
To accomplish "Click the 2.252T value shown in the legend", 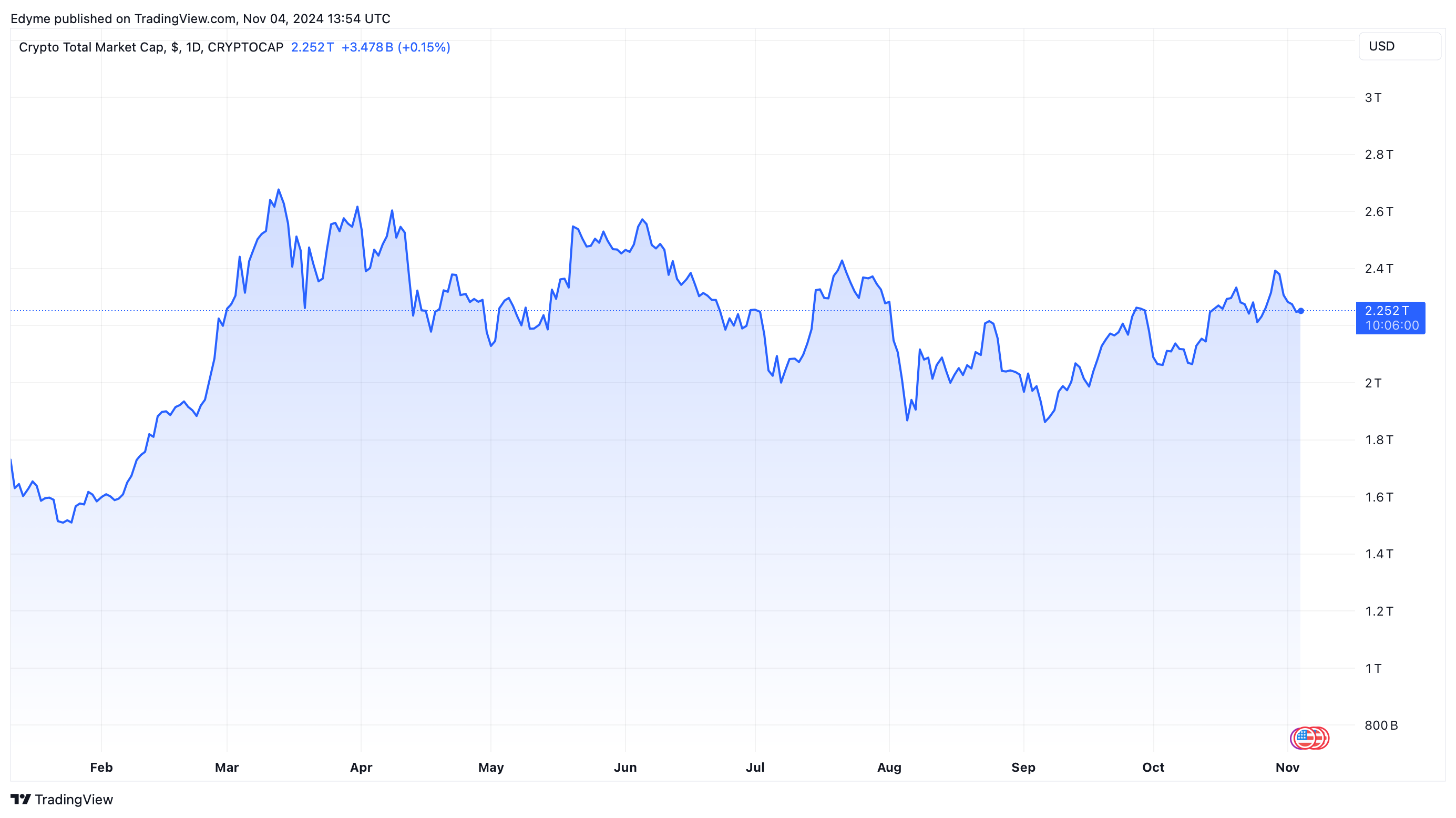I will pyautogui.click(x=311, y=47).
